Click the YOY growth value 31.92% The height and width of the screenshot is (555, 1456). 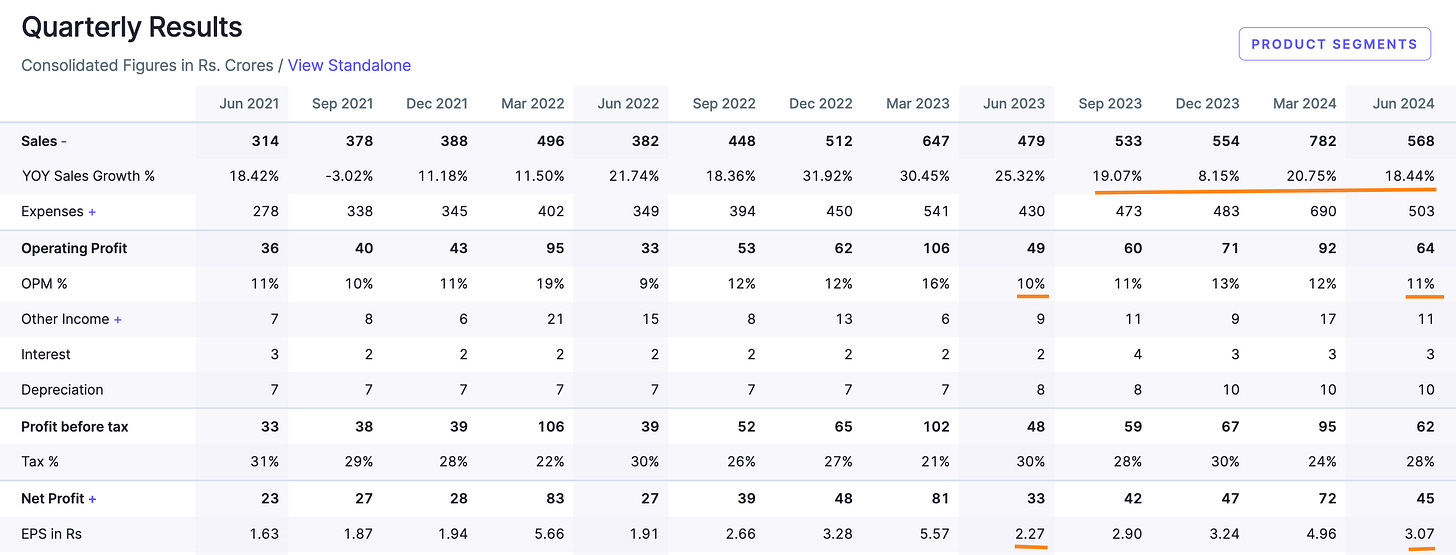coord(827,176)
